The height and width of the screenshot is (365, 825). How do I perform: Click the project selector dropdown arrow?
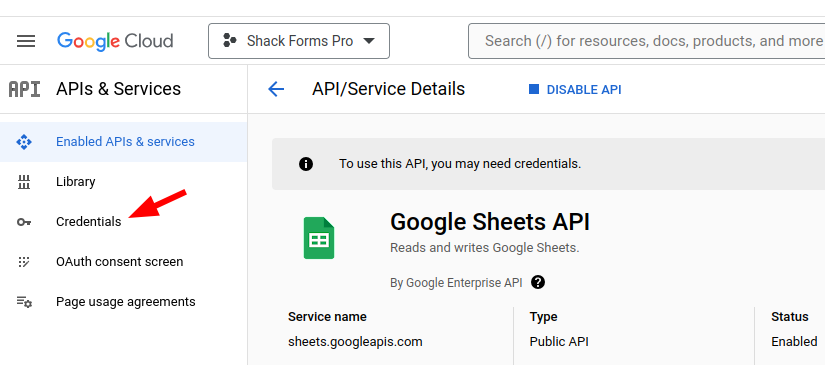(x=369, y=41)
